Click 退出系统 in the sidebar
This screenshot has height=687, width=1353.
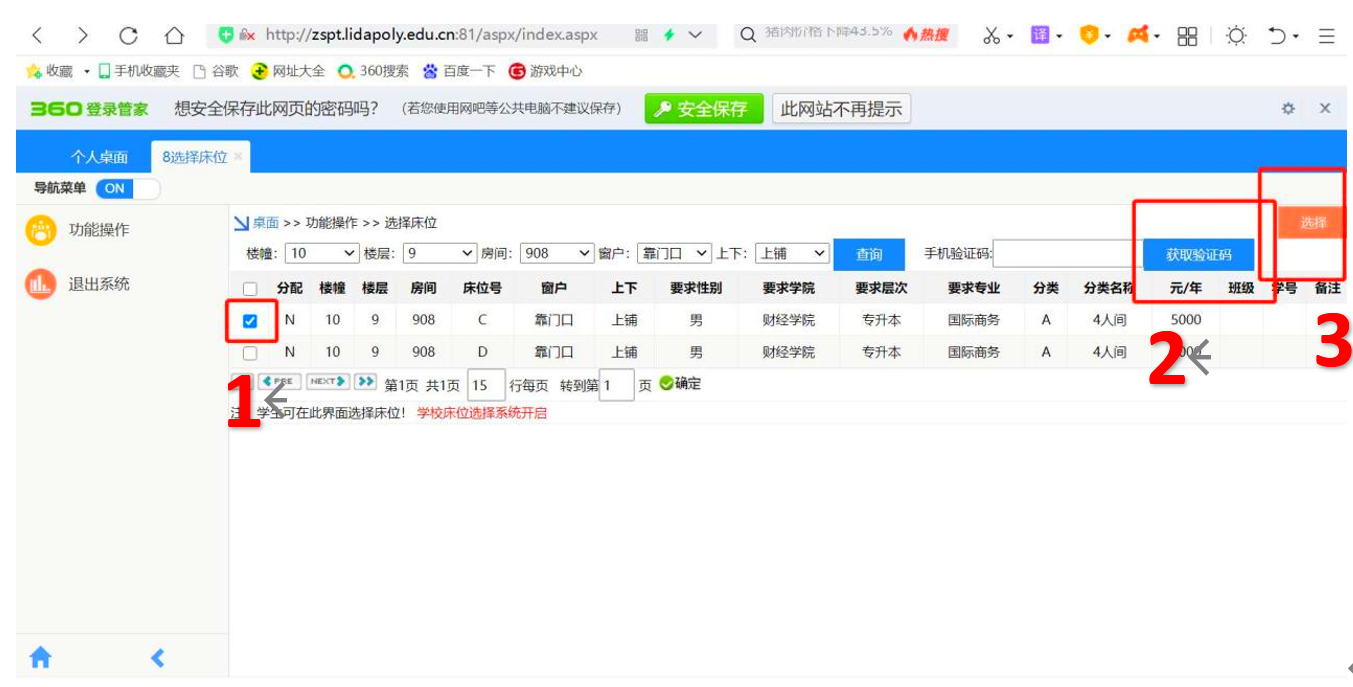(x=98, y=284)
